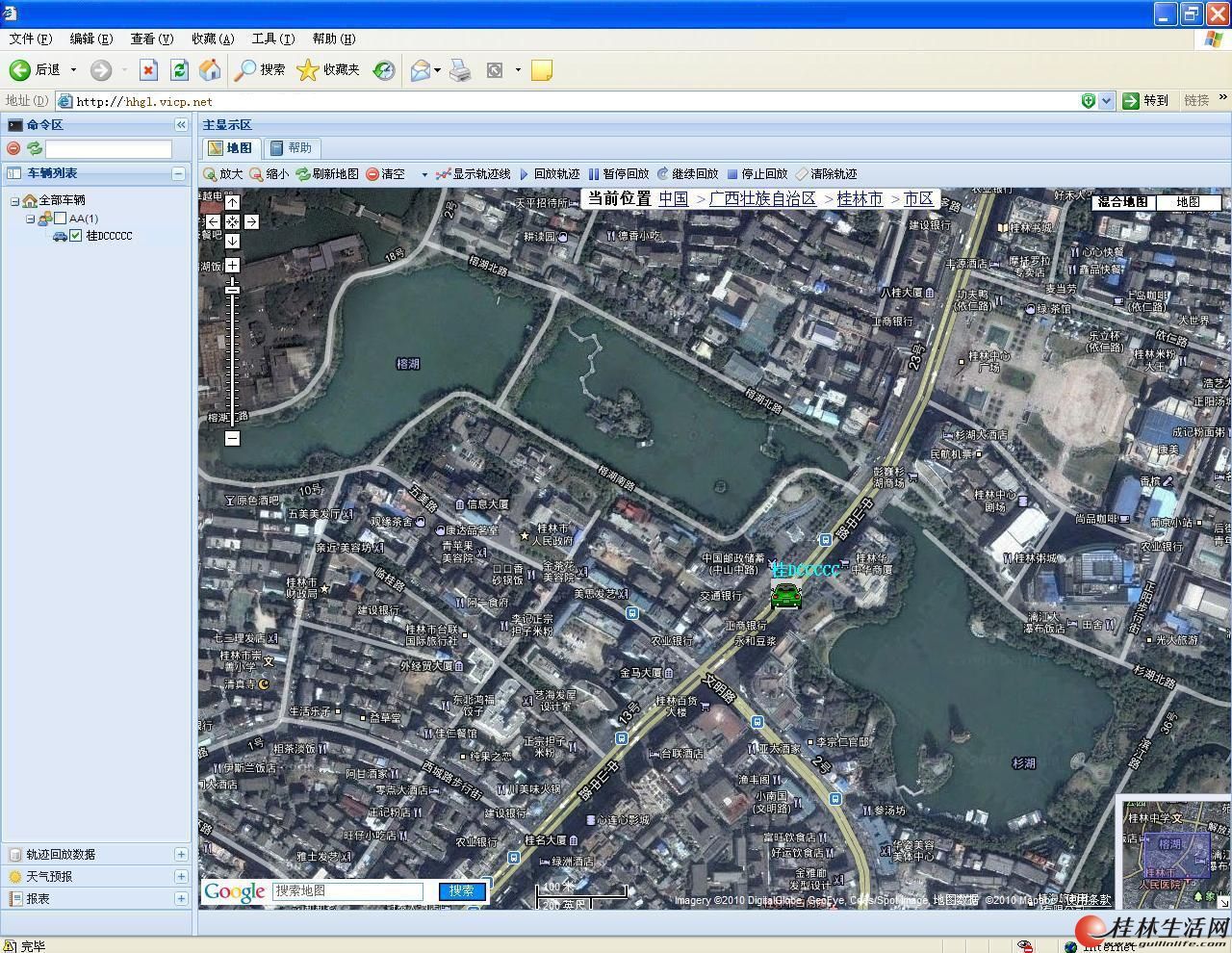Pan map down with arrow button
Viewport: 1232px width, 953px height.
pyautogui.click(x=232, y=241)
